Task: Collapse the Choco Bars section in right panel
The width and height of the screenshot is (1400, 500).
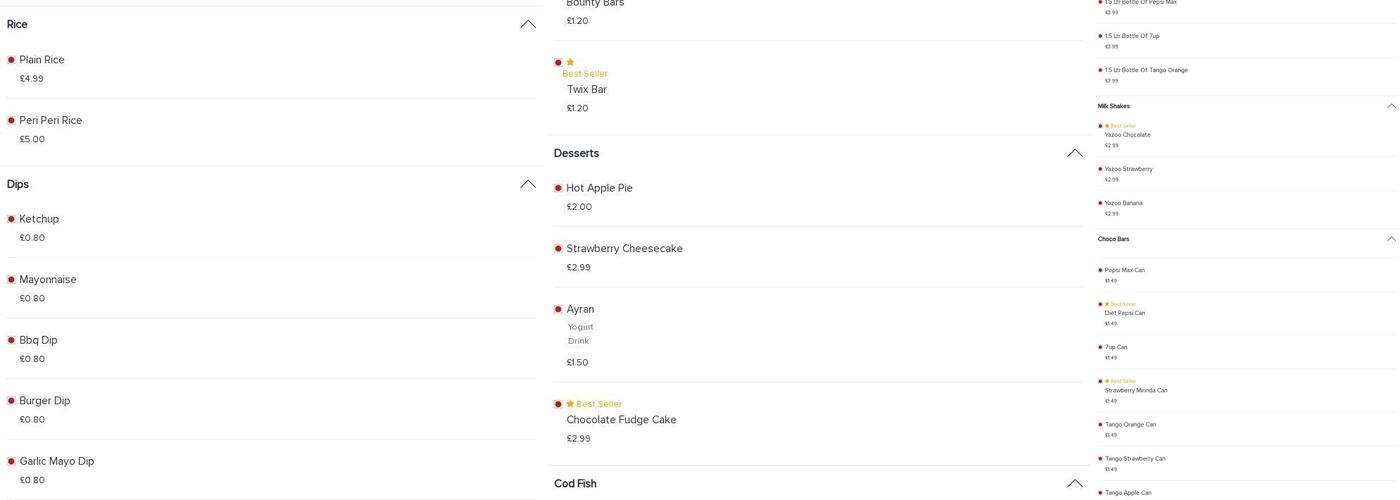Action: coord(1391,239)
